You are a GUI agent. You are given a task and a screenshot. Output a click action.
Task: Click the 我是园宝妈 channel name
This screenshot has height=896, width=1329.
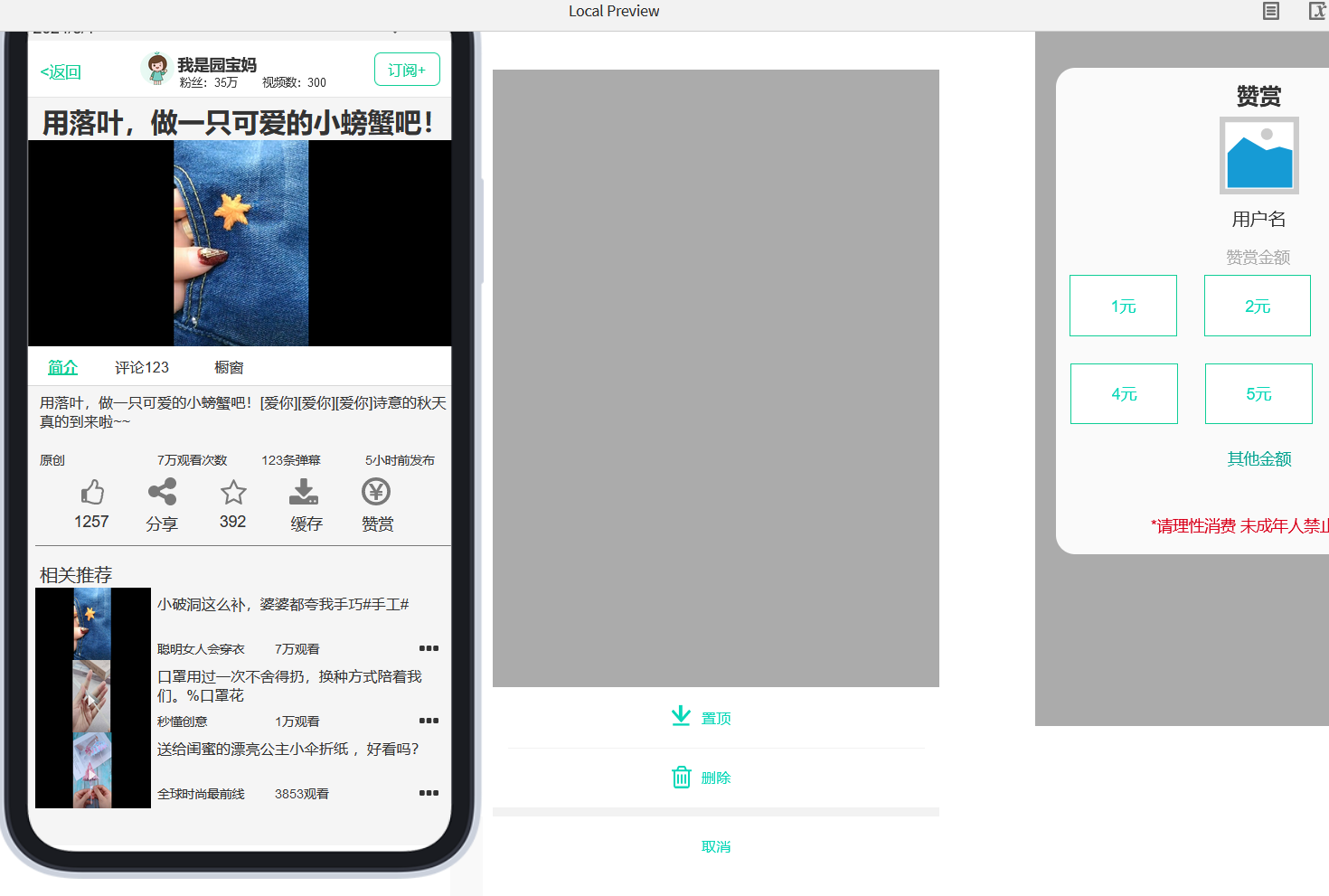tap(217, 65)
